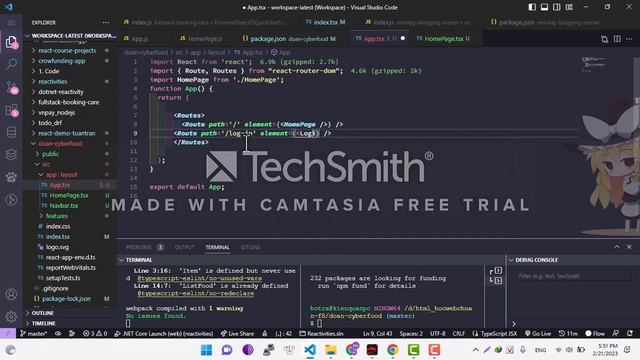Expand react-course-projects folder

pos(67,51)
